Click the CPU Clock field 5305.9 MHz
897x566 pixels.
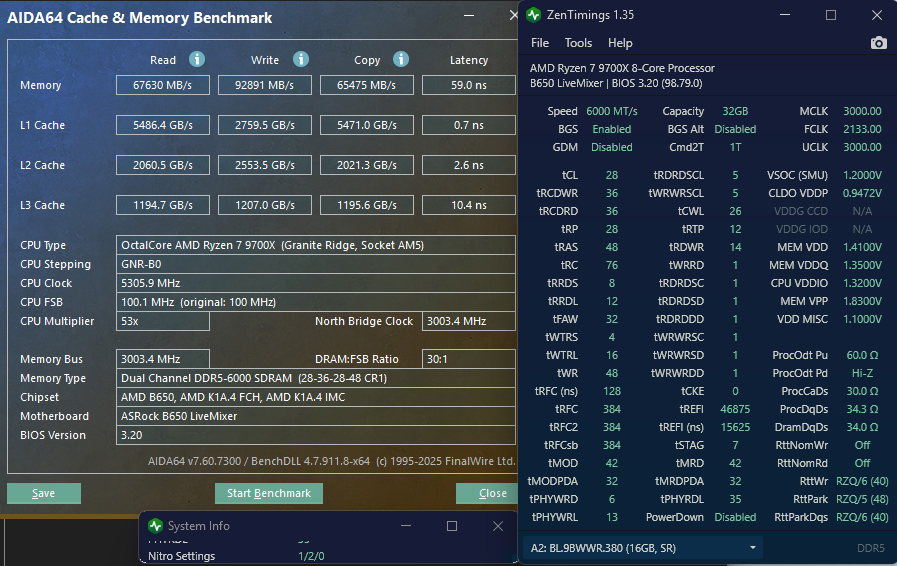316,283
